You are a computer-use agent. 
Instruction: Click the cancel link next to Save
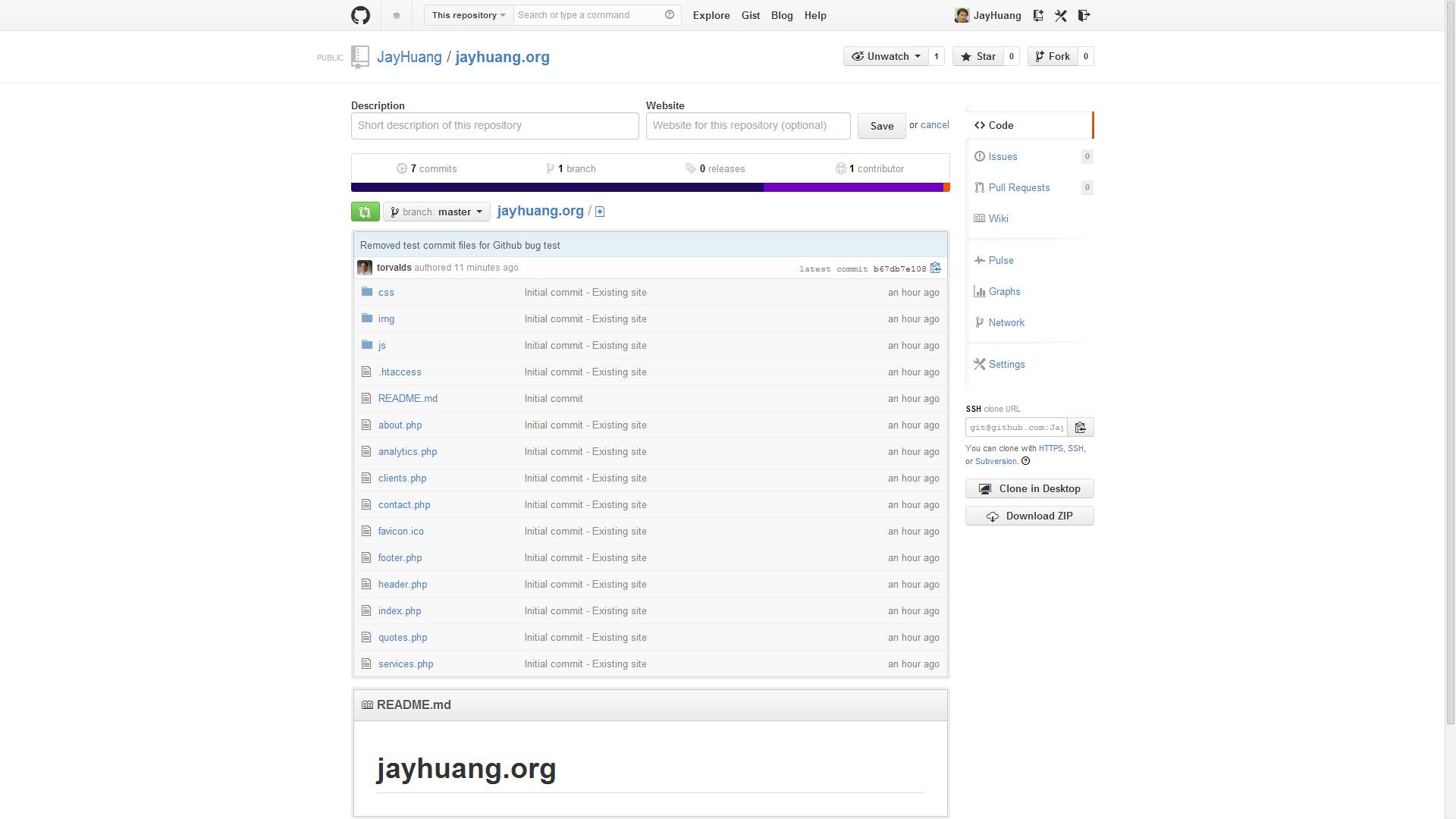coord(934,125)
